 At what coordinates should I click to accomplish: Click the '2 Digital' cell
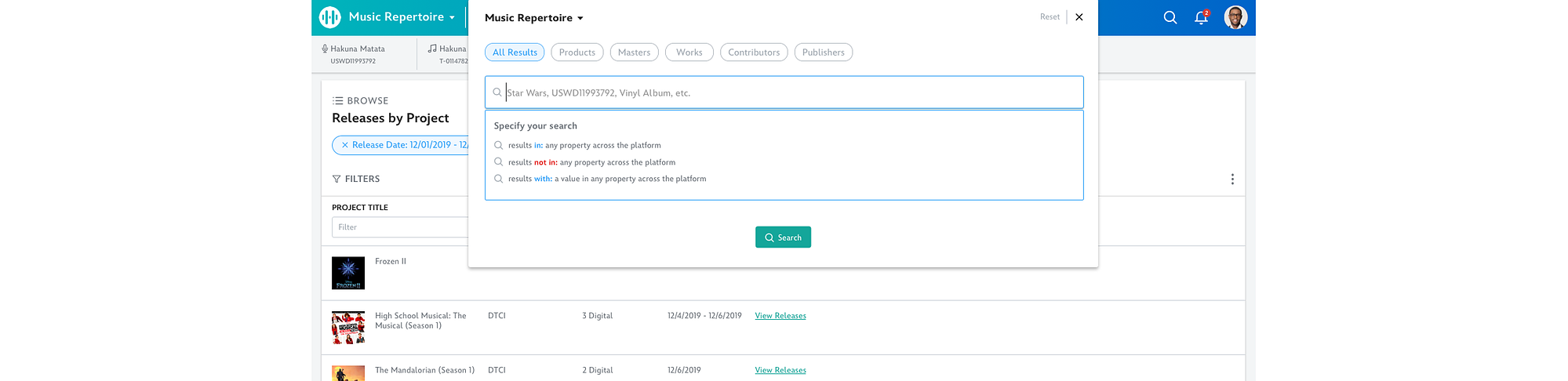[x=598, y=370]
